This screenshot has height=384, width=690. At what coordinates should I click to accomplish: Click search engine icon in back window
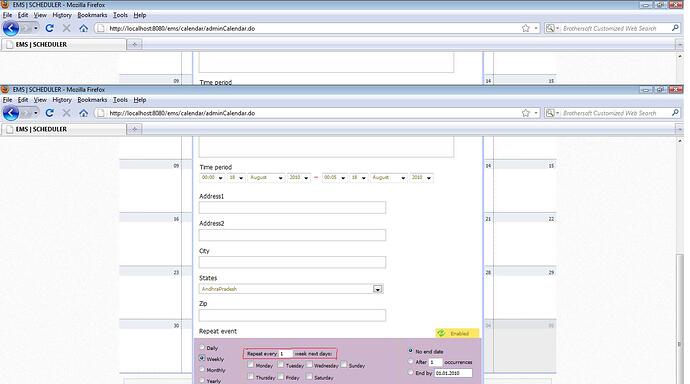click(550, 28)
